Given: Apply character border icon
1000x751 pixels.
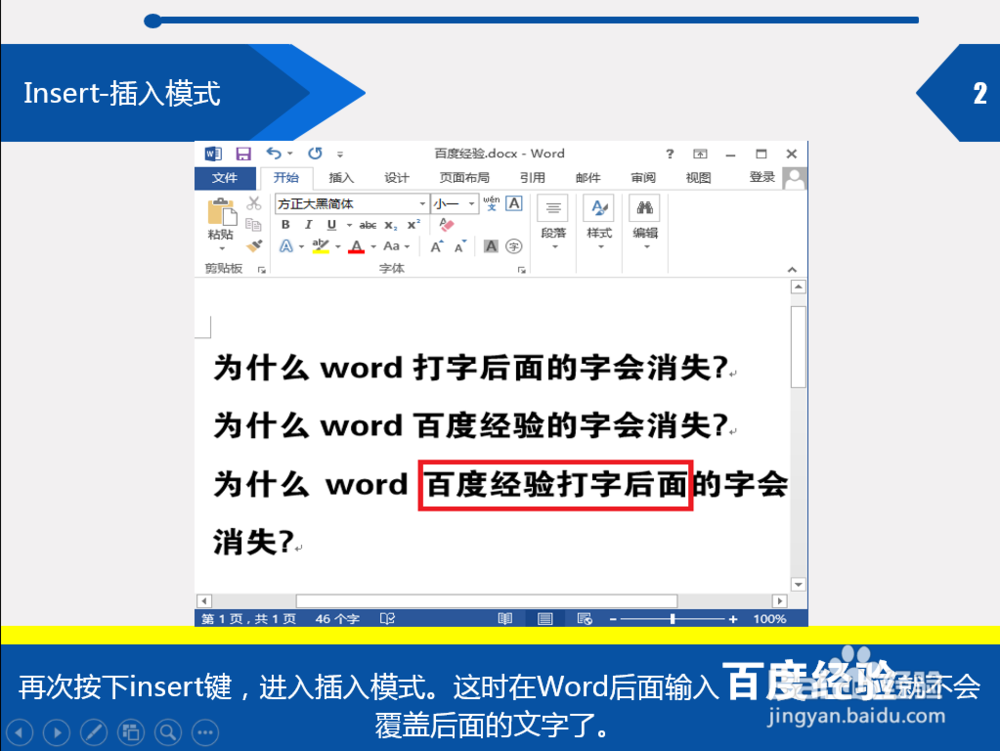Looking at the screenshot, I should pyautogui.click(x=514, y=203).
